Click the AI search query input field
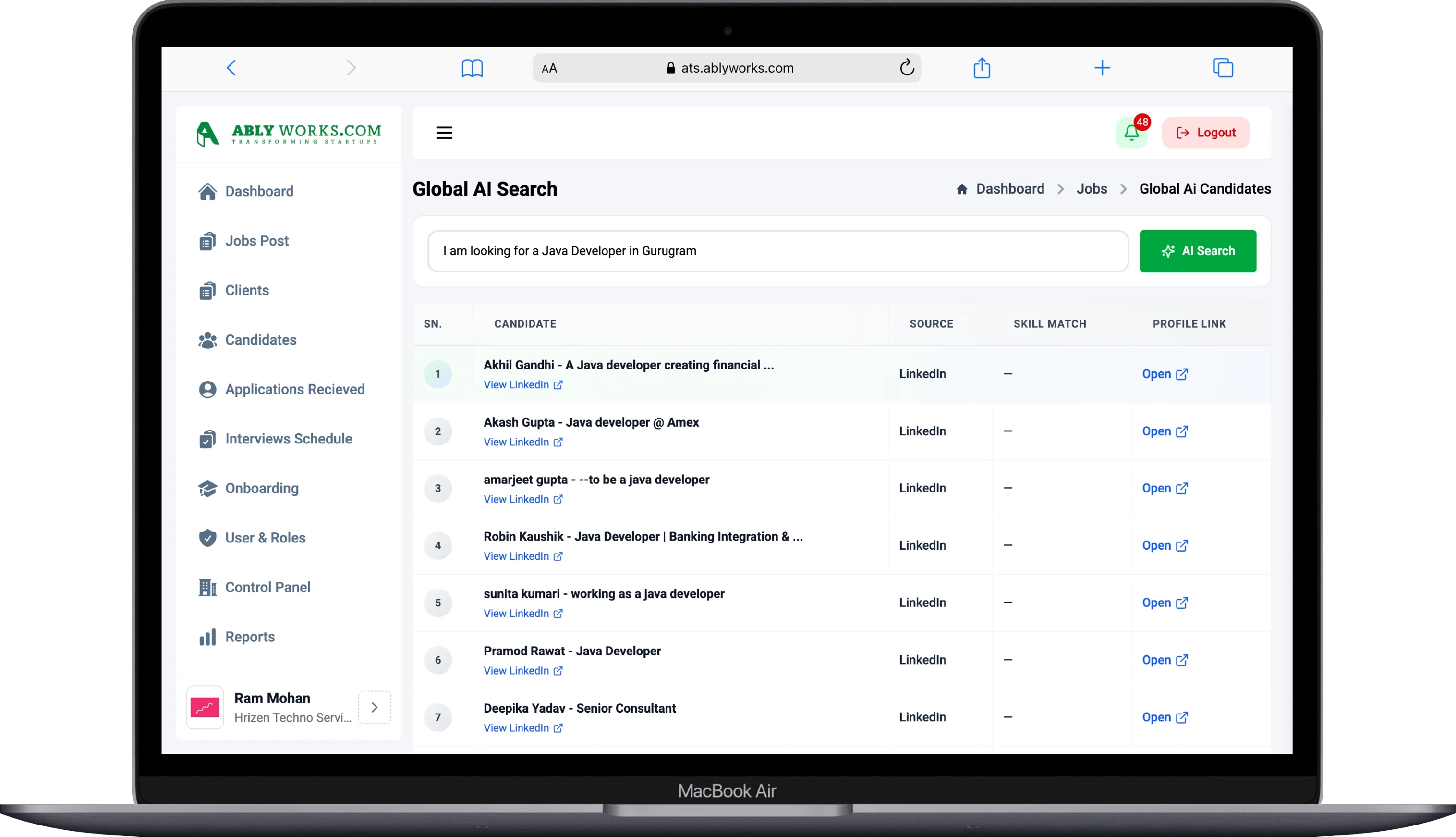1456x837 pixels. click(x=777, y=251)
